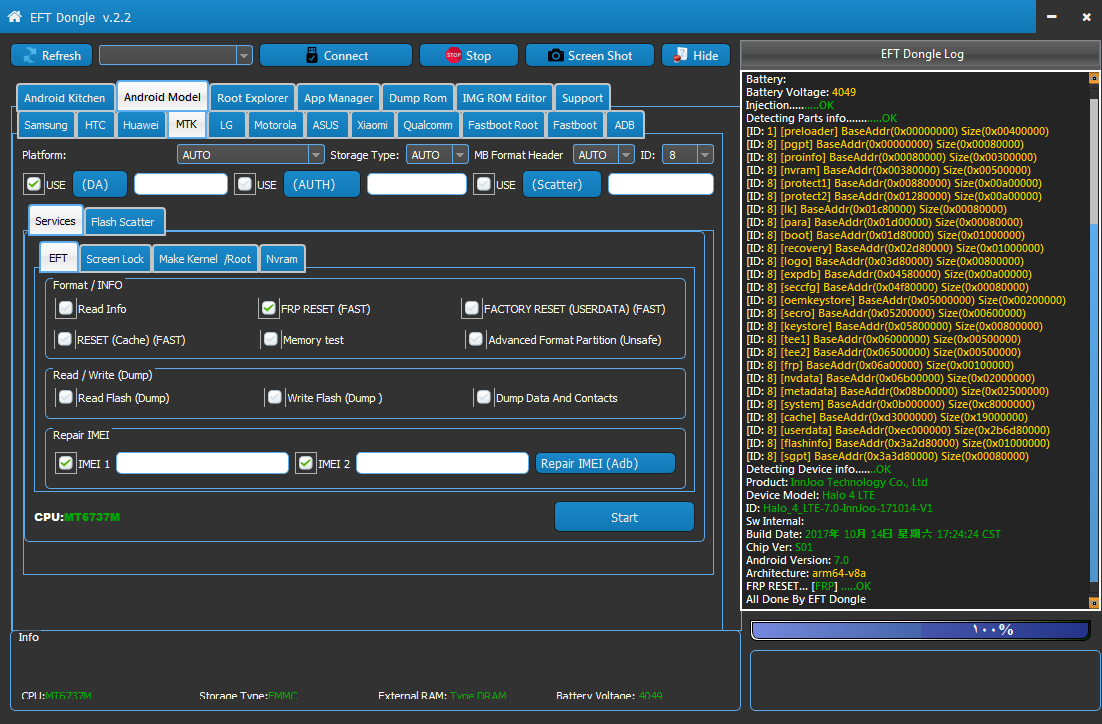This screenshot has width=1102, height=724.
Task: Click the Connect button
Action: pos(336,56)
